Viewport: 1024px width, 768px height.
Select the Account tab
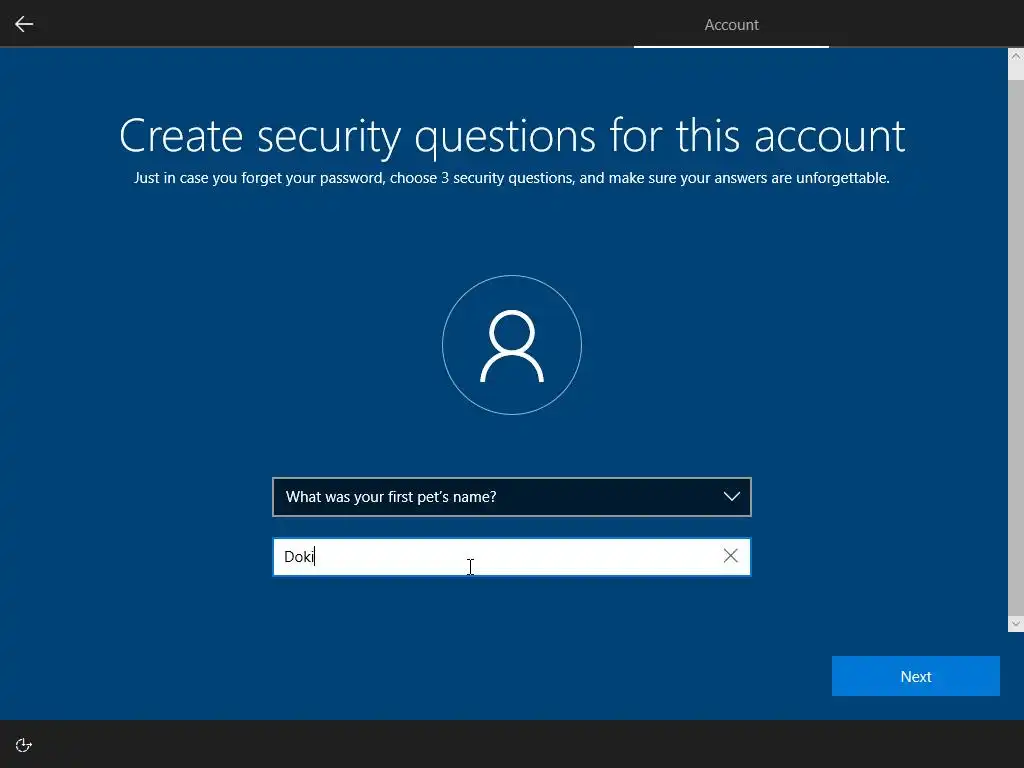(731, 25)
